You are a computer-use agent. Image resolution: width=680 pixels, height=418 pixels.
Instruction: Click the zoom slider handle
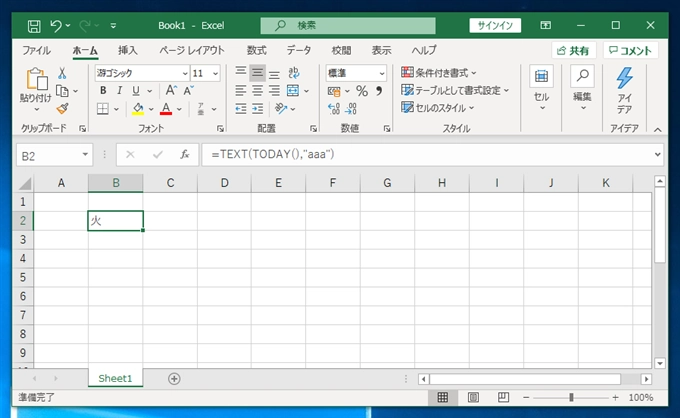[x=571, y=397]
